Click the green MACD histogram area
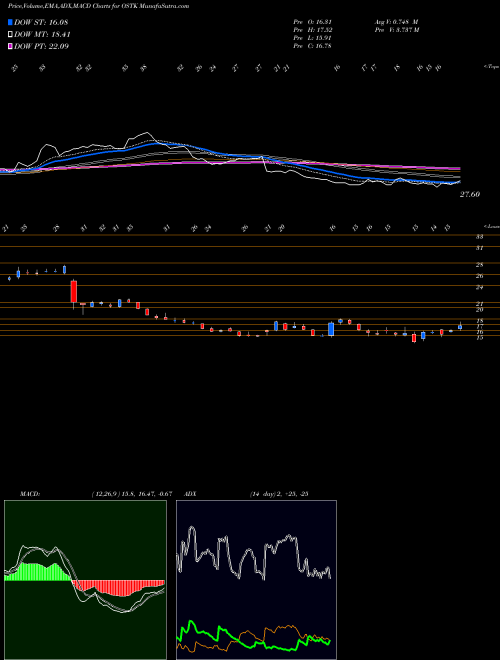This screenshot has width=500, height=660. (x=38, y=572)
